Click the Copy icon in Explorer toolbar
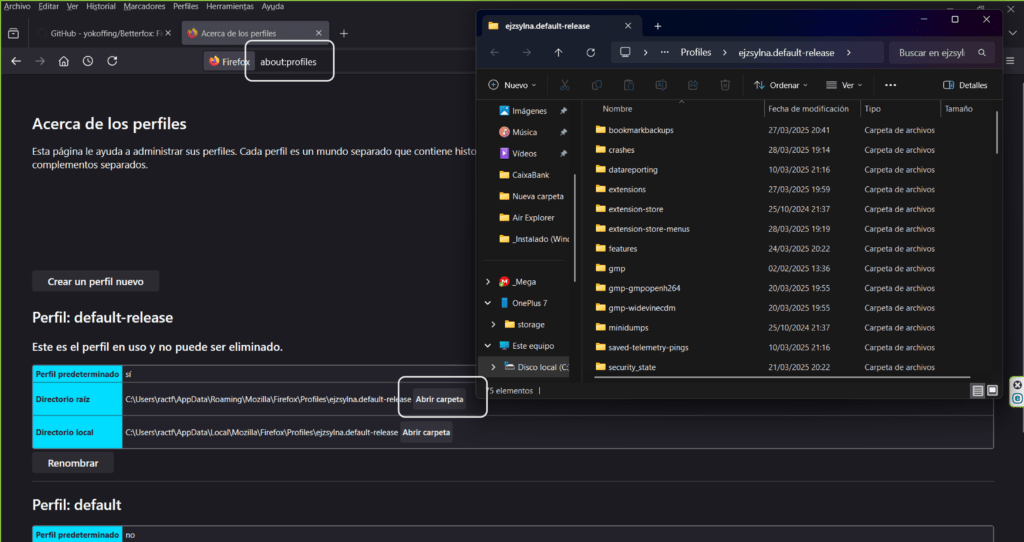 [x=596, y=85]
